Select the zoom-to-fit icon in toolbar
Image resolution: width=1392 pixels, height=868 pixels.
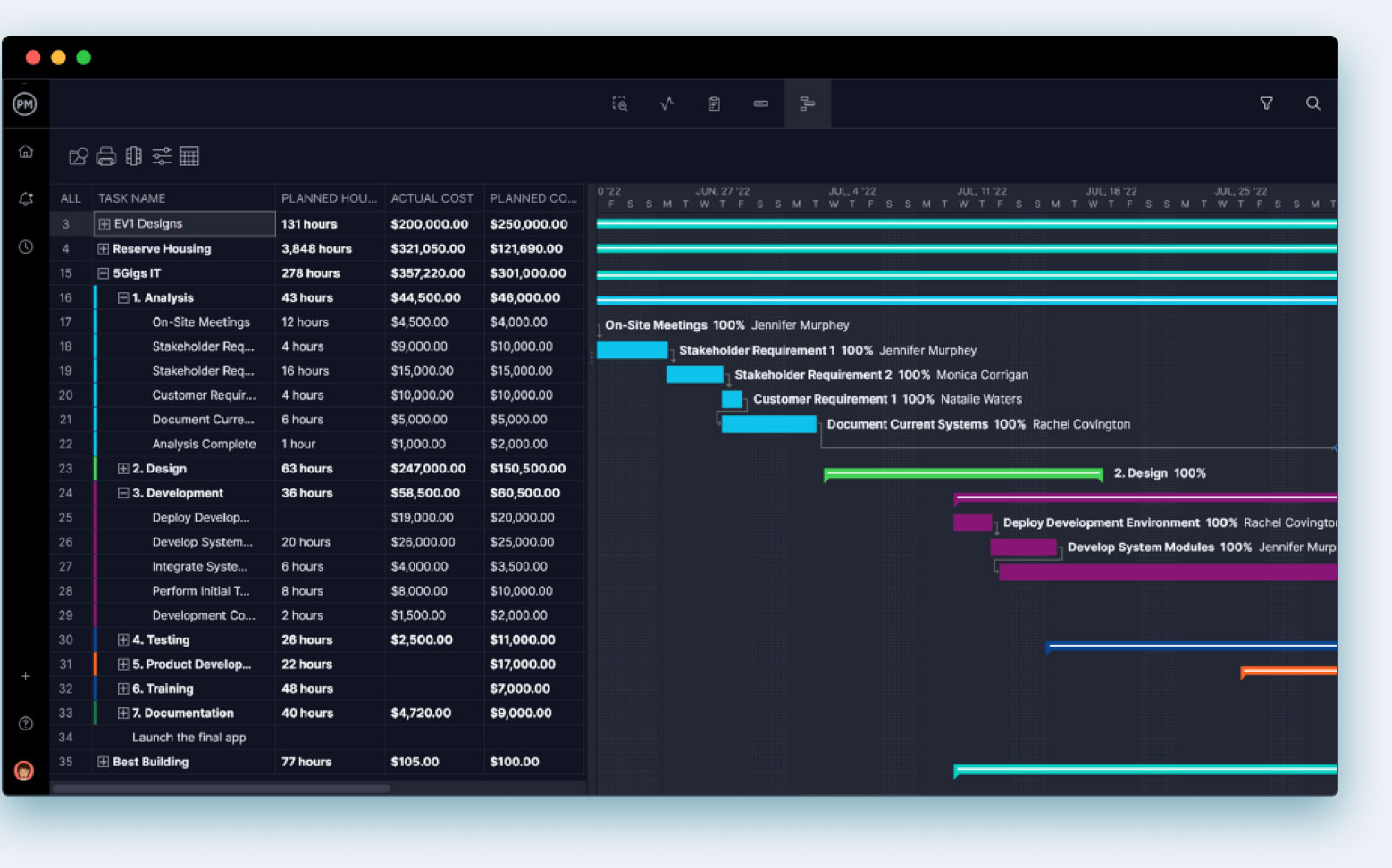coord(618,104)
